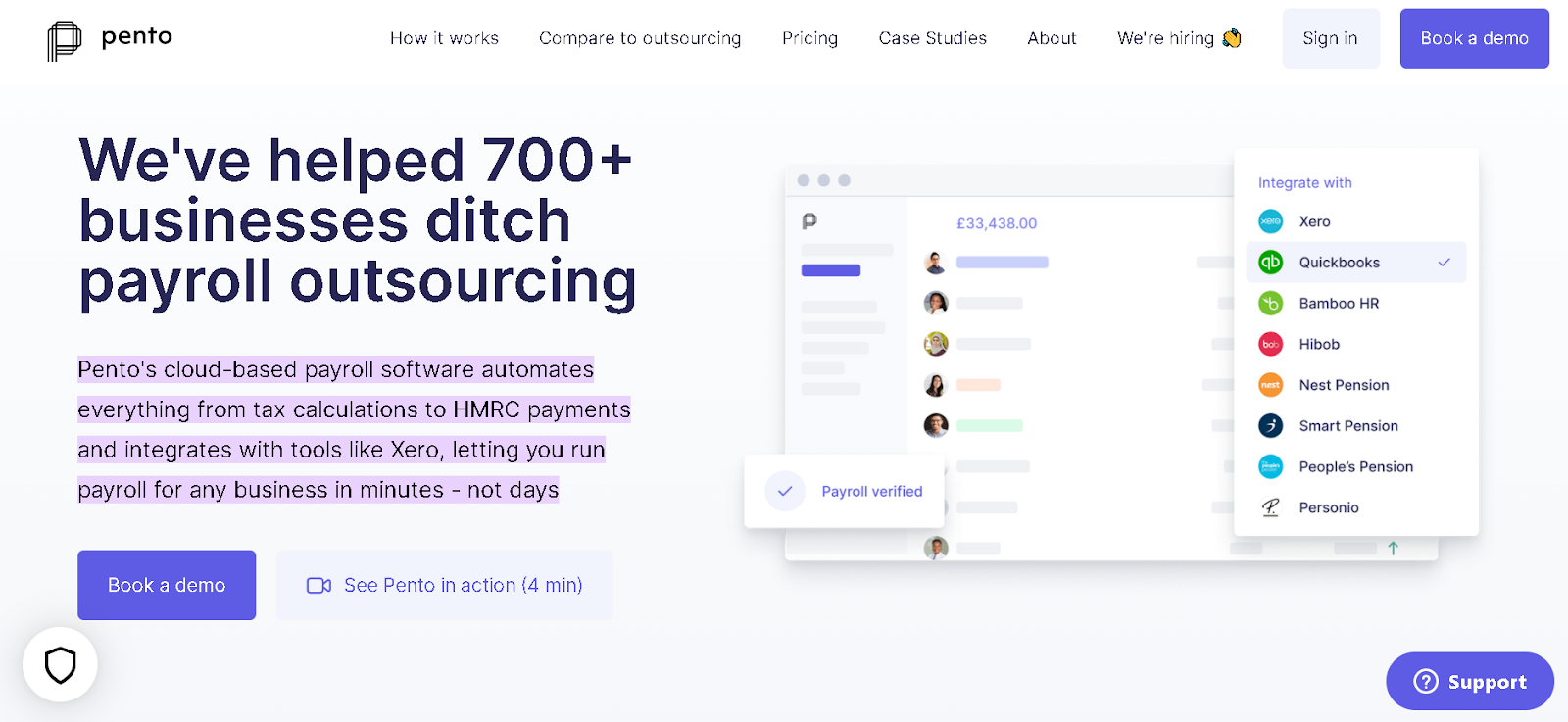Viewport: 1568px width, 722px height.
Task: Go to the Pricing page
Action: (809, 38)
